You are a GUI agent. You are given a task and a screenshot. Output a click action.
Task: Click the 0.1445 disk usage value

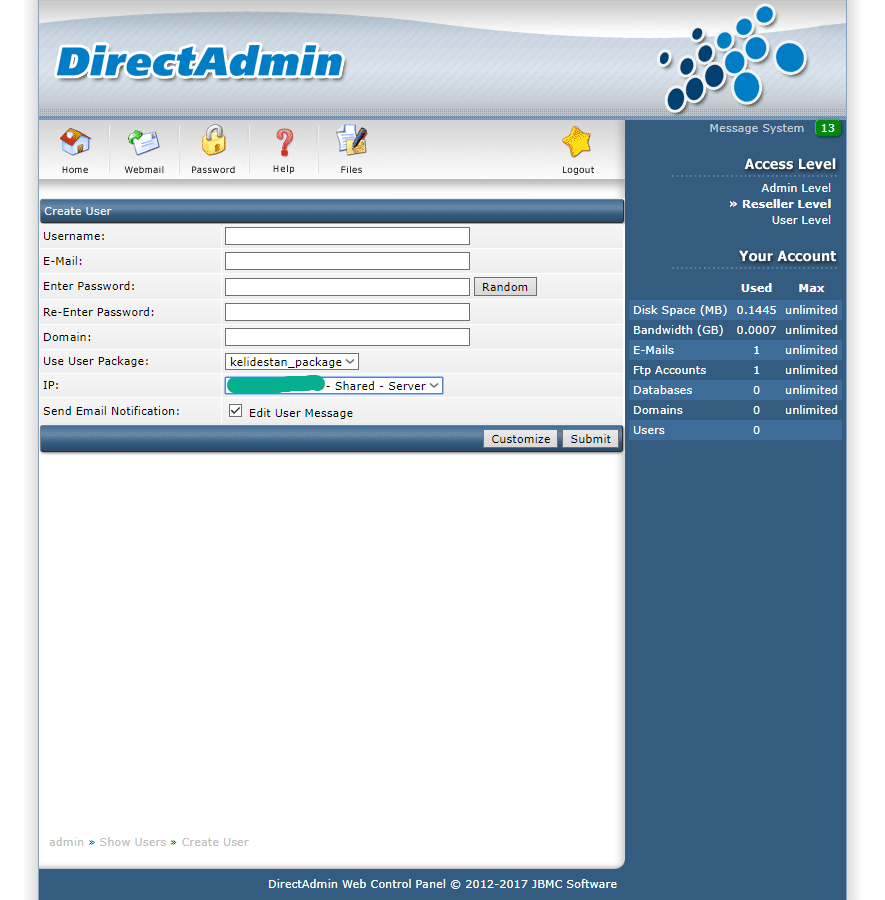pyautogui.click(x=756, y=310)
